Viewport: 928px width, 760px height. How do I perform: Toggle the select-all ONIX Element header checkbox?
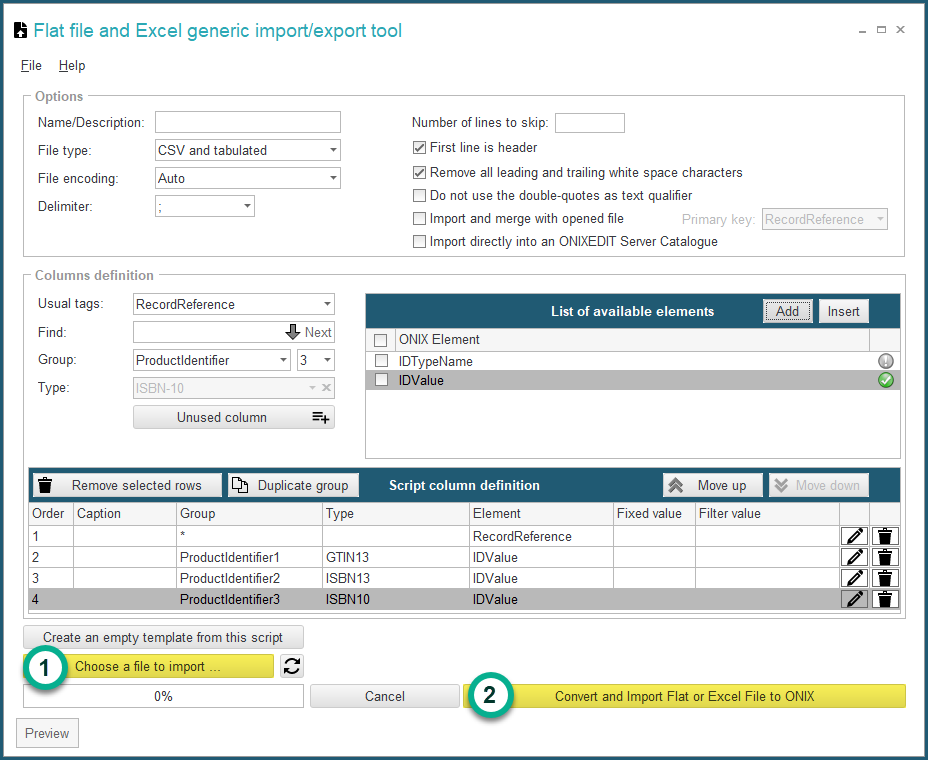coord(381,340)
